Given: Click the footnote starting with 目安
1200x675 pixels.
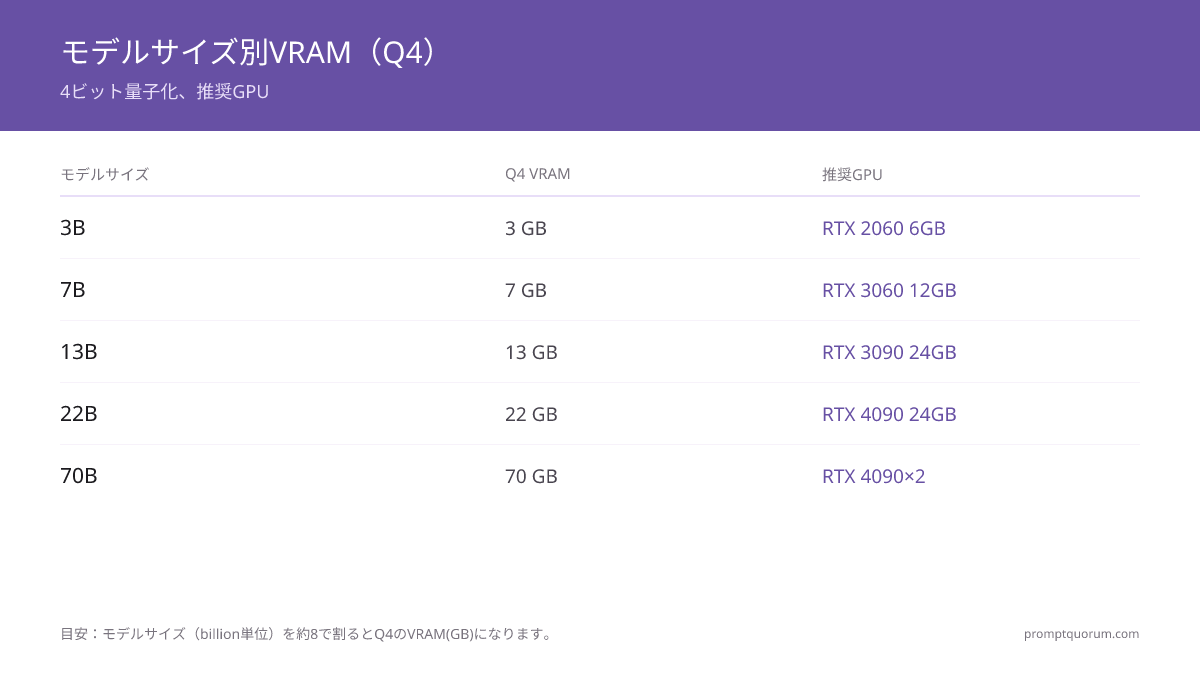Looking at the screenshot, I should pos(308,634).
